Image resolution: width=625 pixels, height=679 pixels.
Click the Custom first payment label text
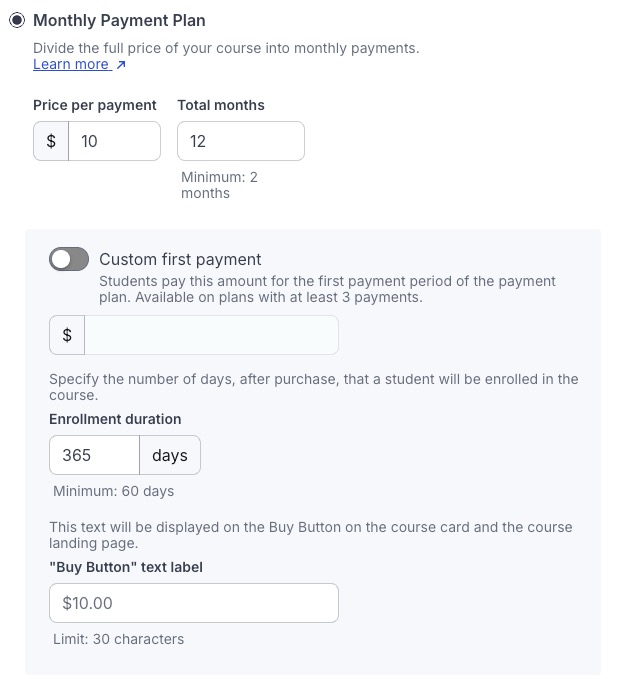180,260
